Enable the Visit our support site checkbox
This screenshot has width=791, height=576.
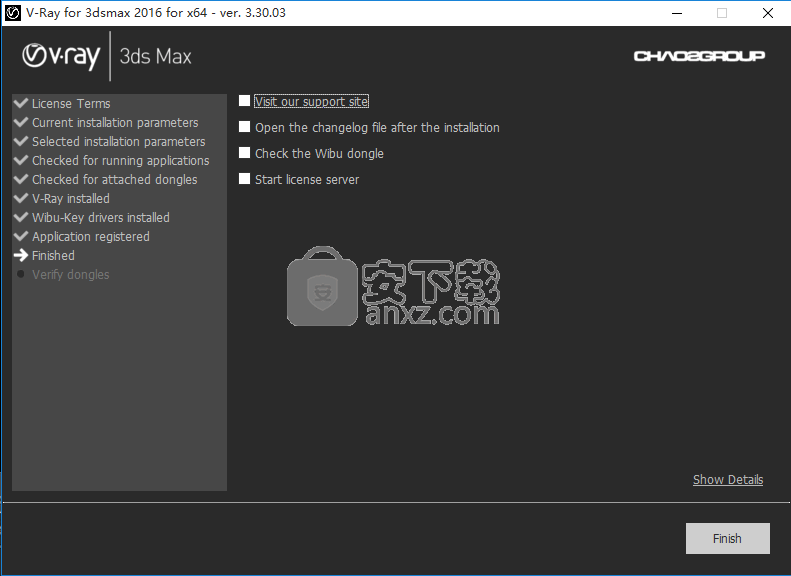(x=244, y=101)
